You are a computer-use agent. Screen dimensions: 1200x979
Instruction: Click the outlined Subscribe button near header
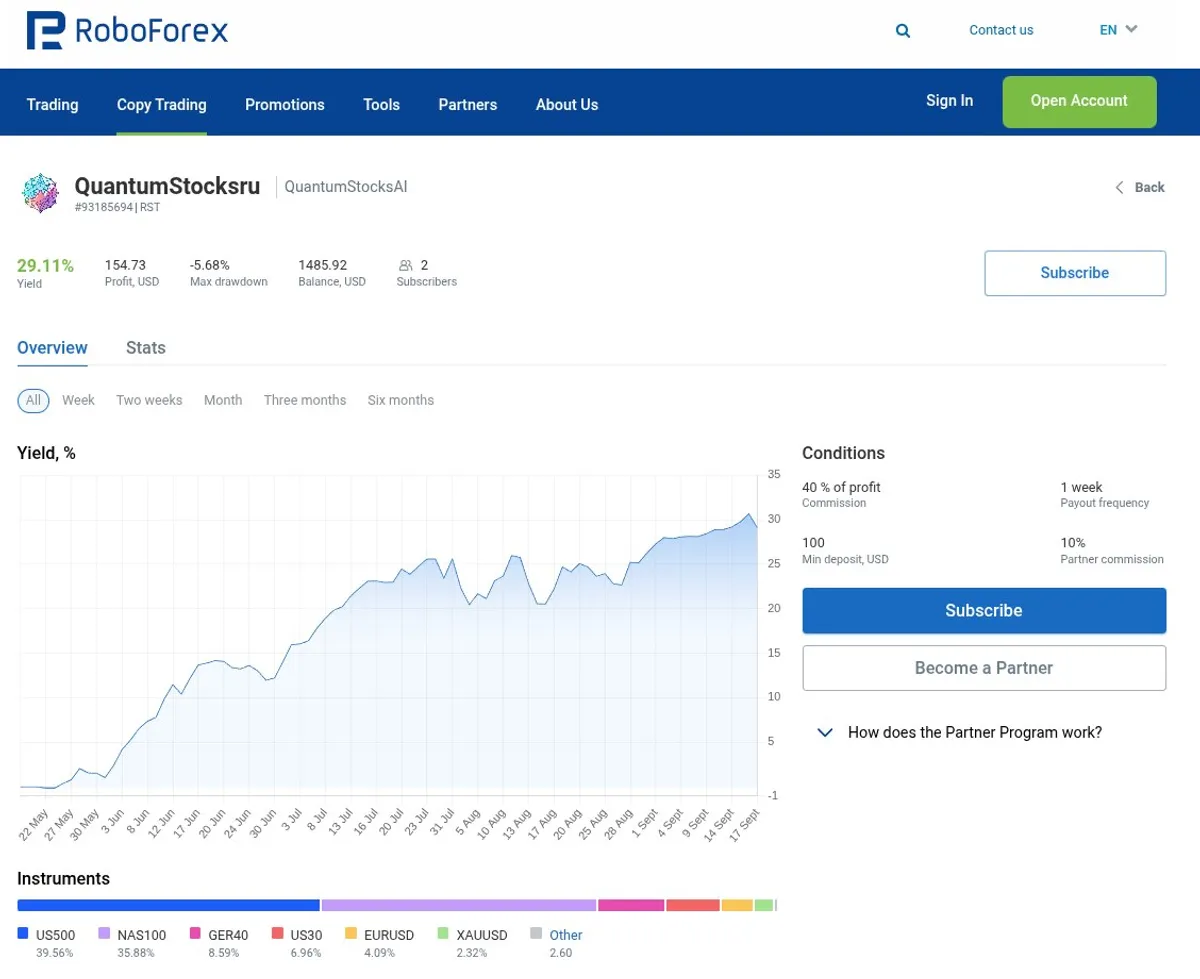click(1075, 273)
